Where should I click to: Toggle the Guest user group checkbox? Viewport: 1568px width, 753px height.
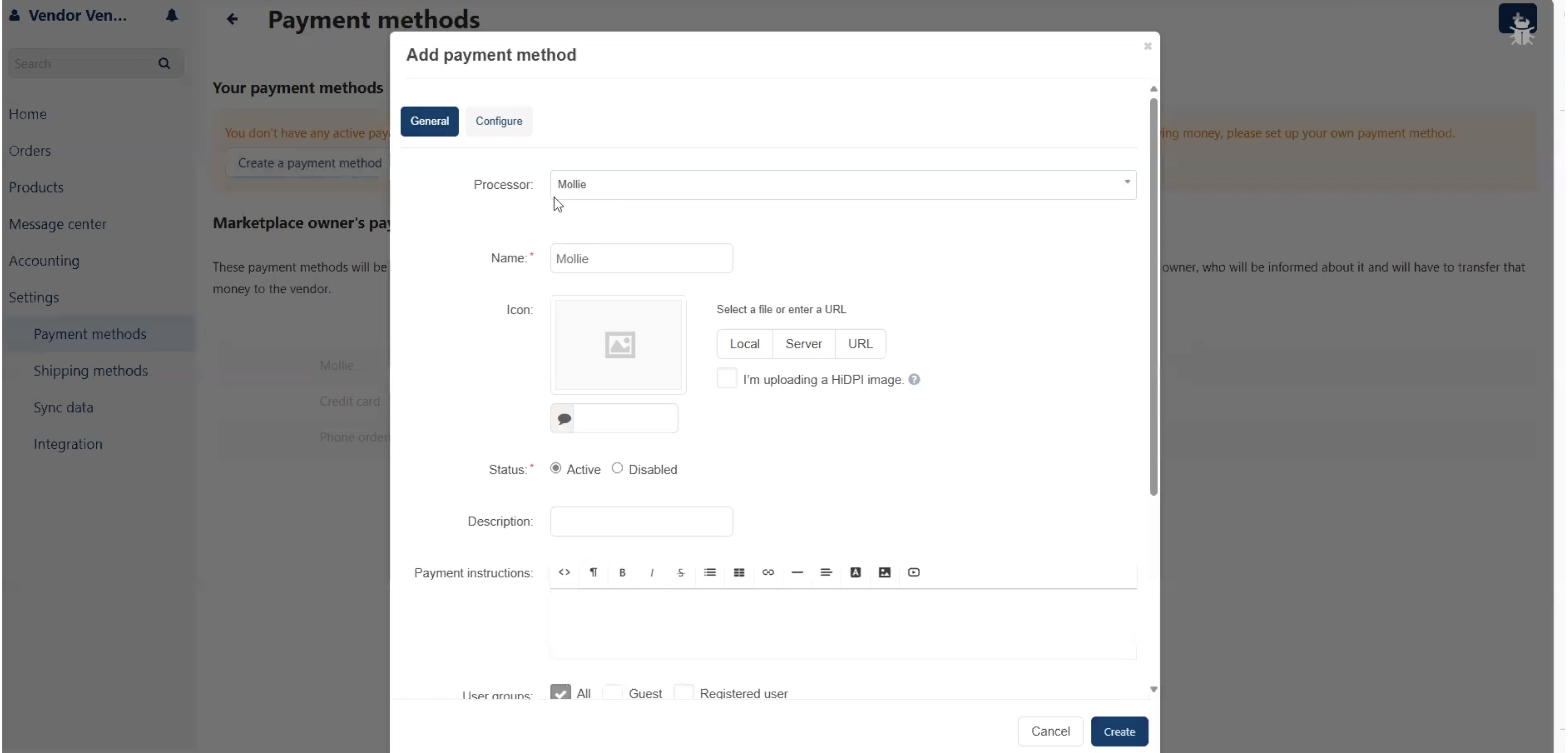[x=612, y=693]
